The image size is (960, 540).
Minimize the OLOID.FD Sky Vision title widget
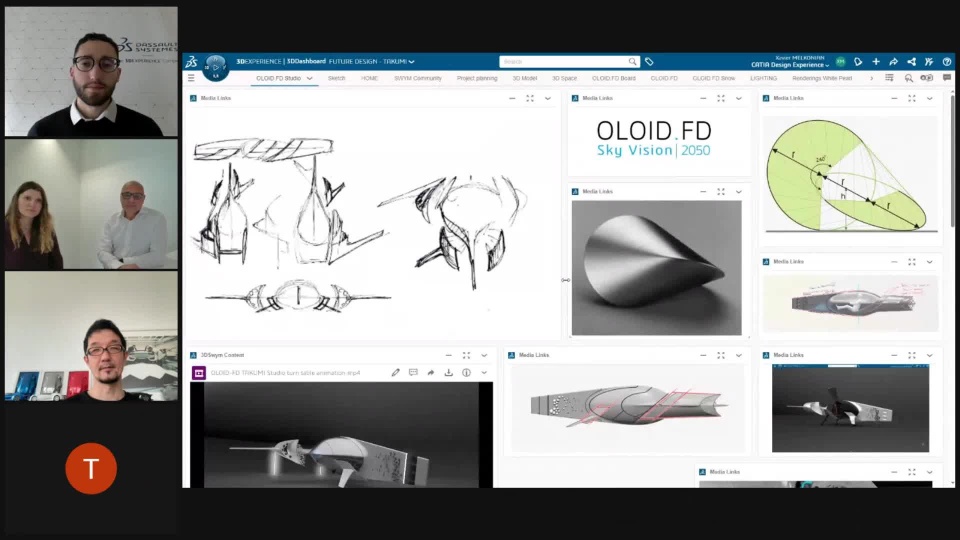click(703, 98)
